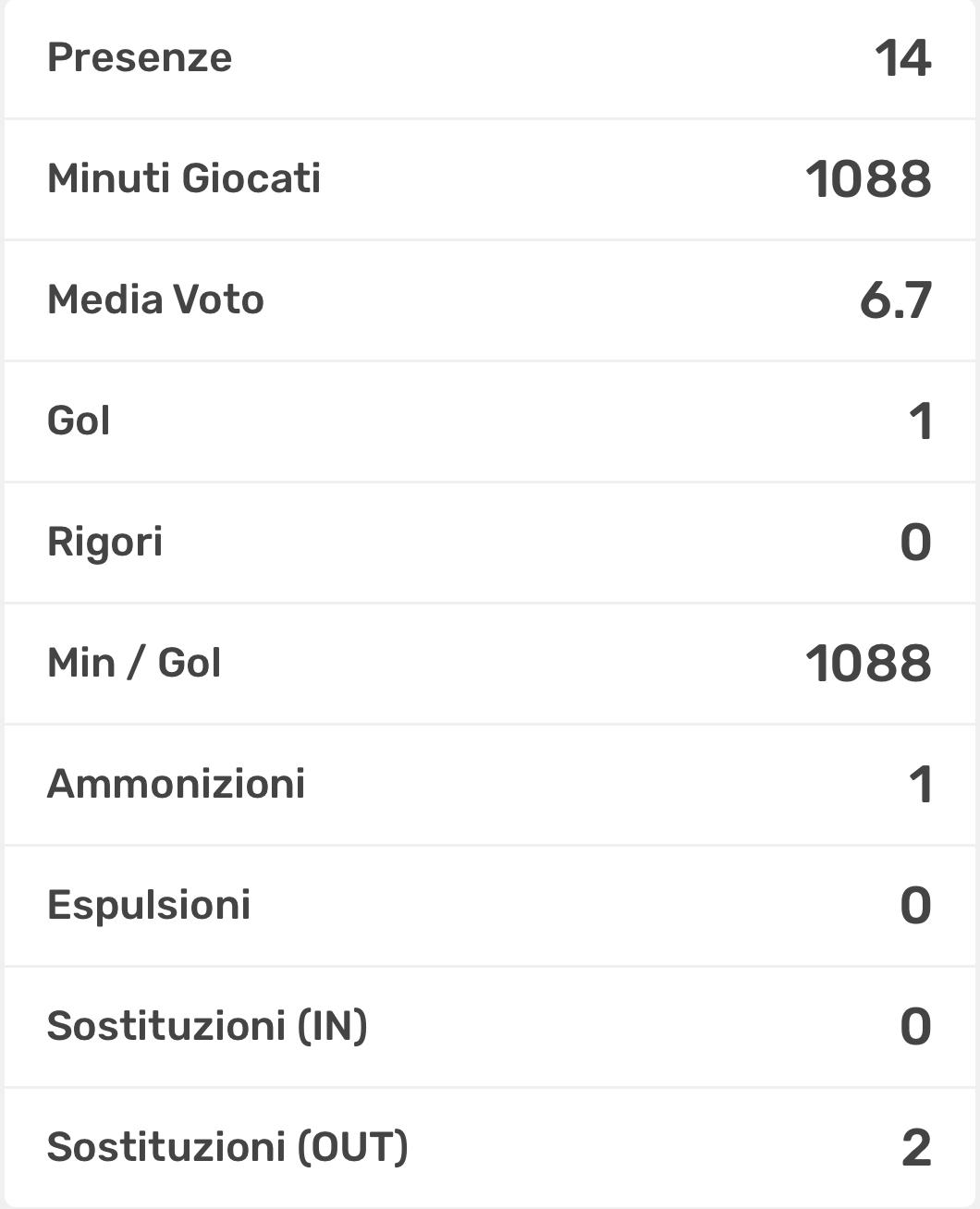Tap the Minuti Giocati label

tap(184, 178)
